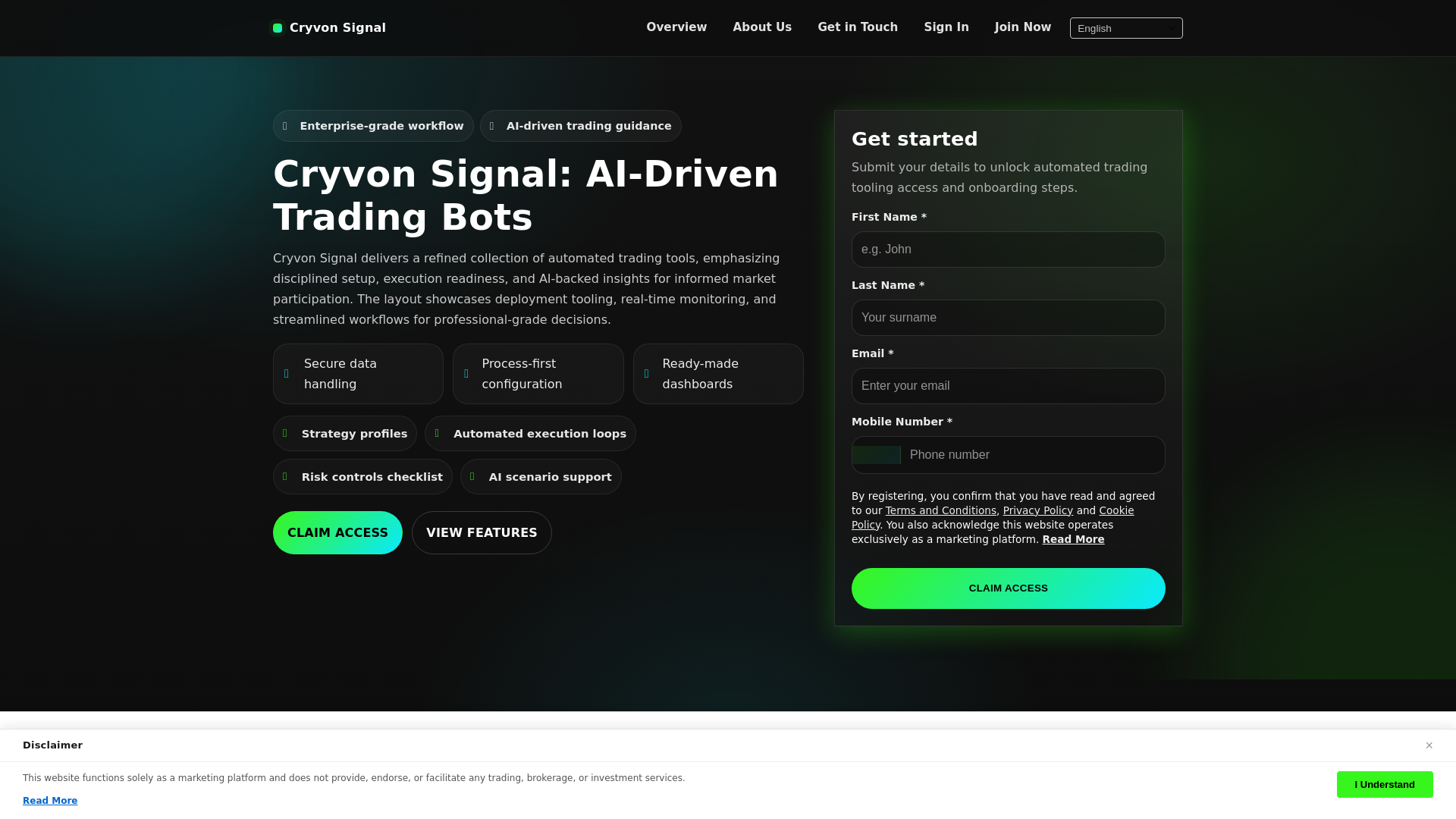Click the Automated execution loops chip text
The height and width of the screenshot is (819, 1456).
tap(540, 434)
